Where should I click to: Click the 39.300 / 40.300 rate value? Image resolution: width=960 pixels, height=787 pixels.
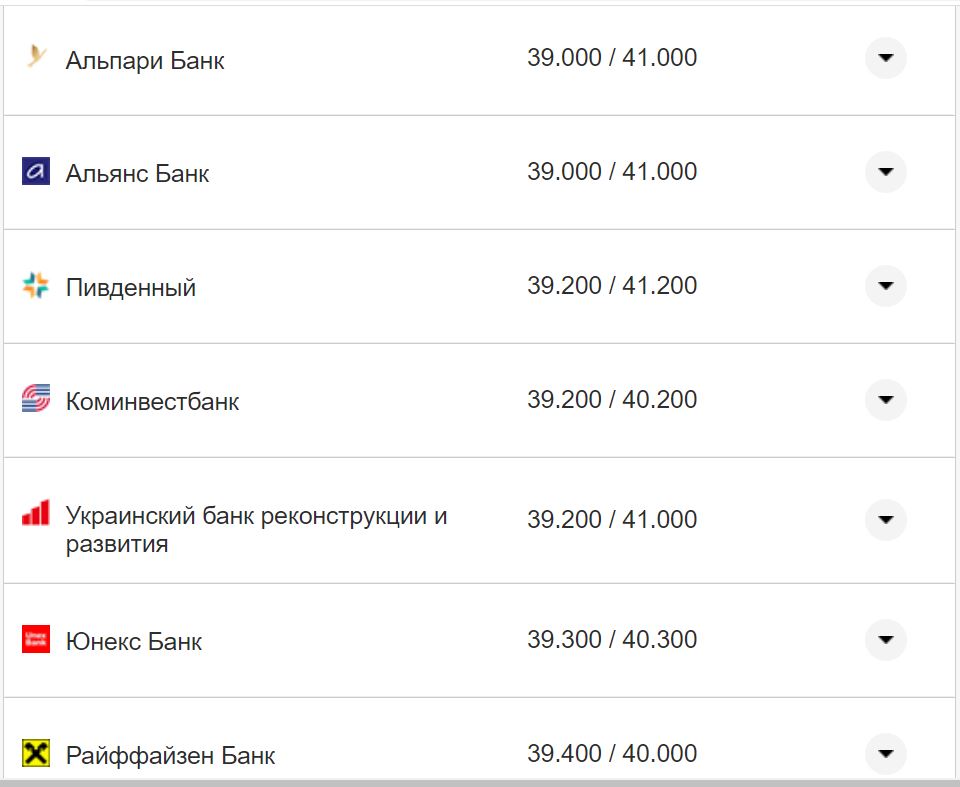coord(612,639)
